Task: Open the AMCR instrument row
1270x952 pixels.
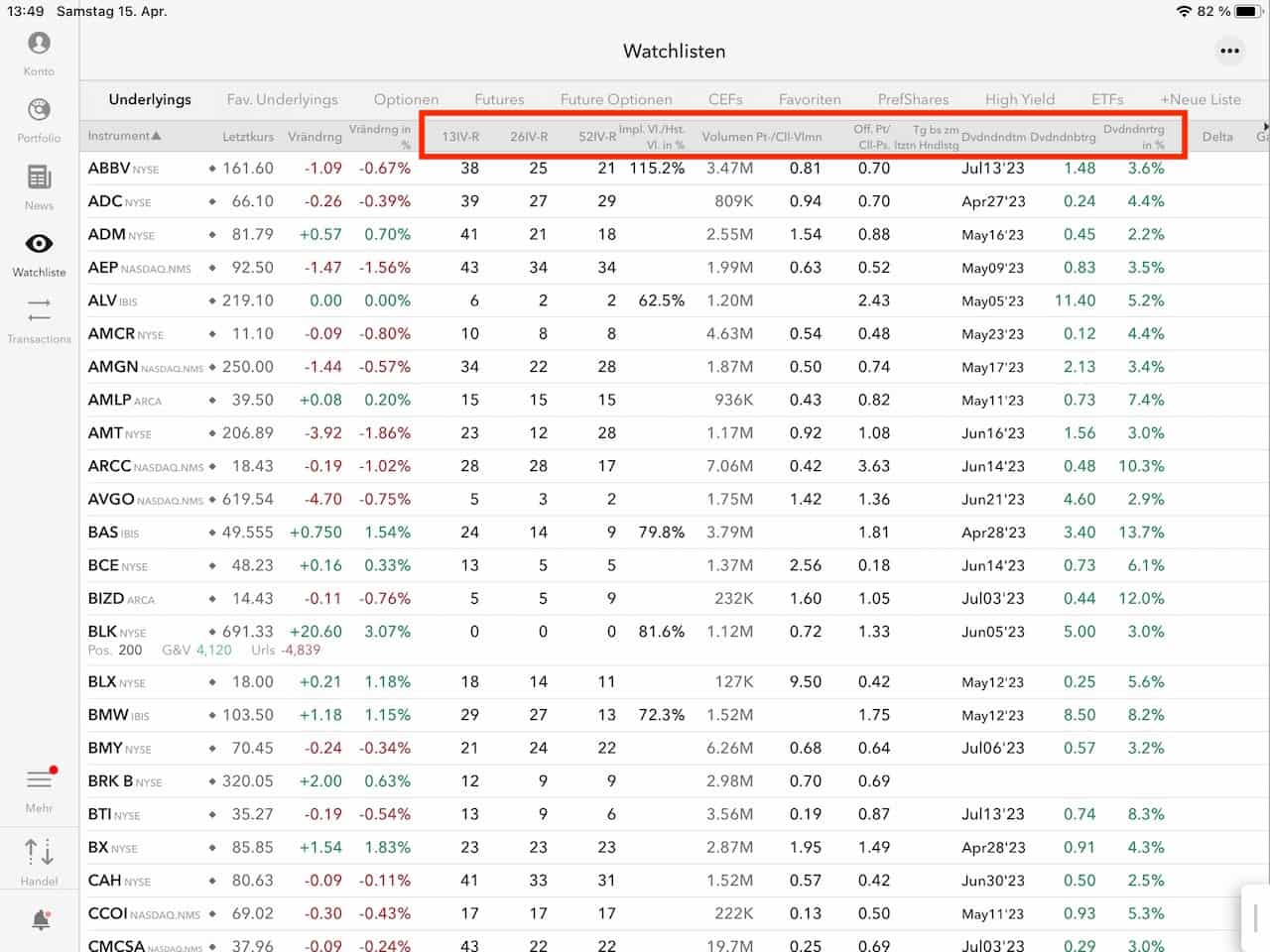Action: point(675,334)
